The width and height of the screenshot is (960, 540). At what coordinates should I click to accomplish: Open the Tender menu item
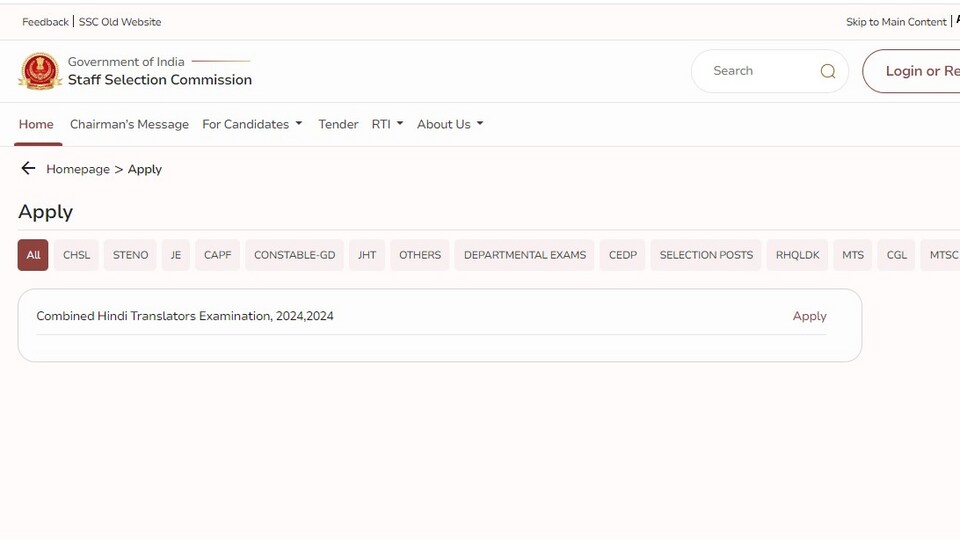coord(338,124)
